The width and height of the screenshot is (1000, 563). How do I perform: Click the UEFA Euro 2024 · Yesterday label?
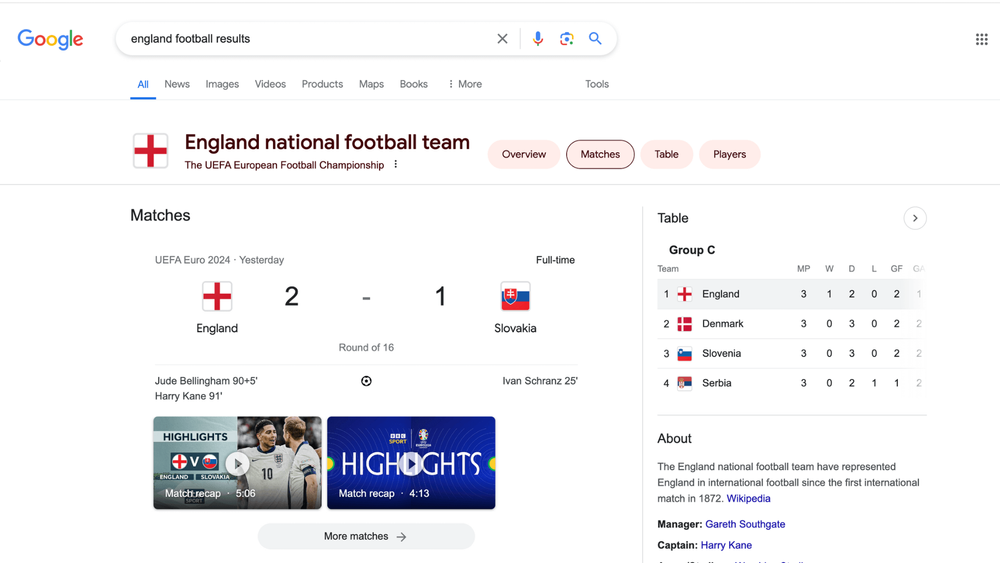pyautogui.click(x=219, y=260)
